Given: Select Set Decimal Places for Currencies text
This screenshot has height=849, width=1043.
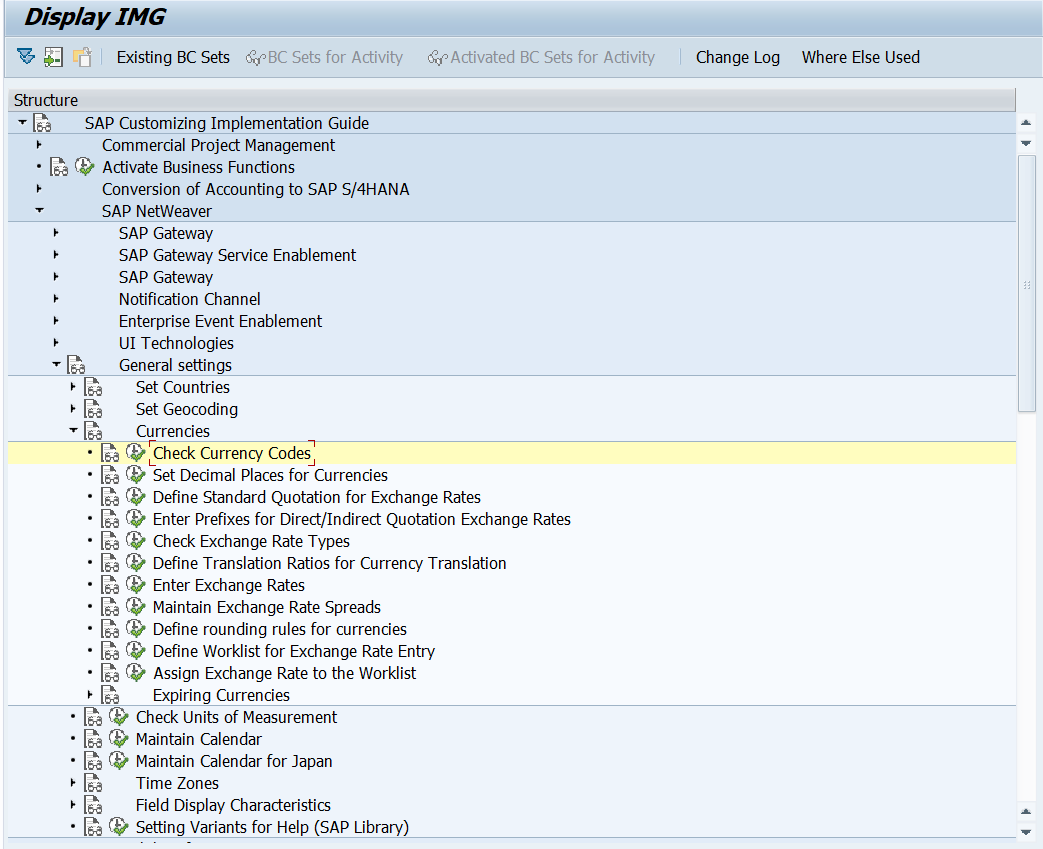Looking at the screenshot, I should pyautogui.click(x=270, y=475).
